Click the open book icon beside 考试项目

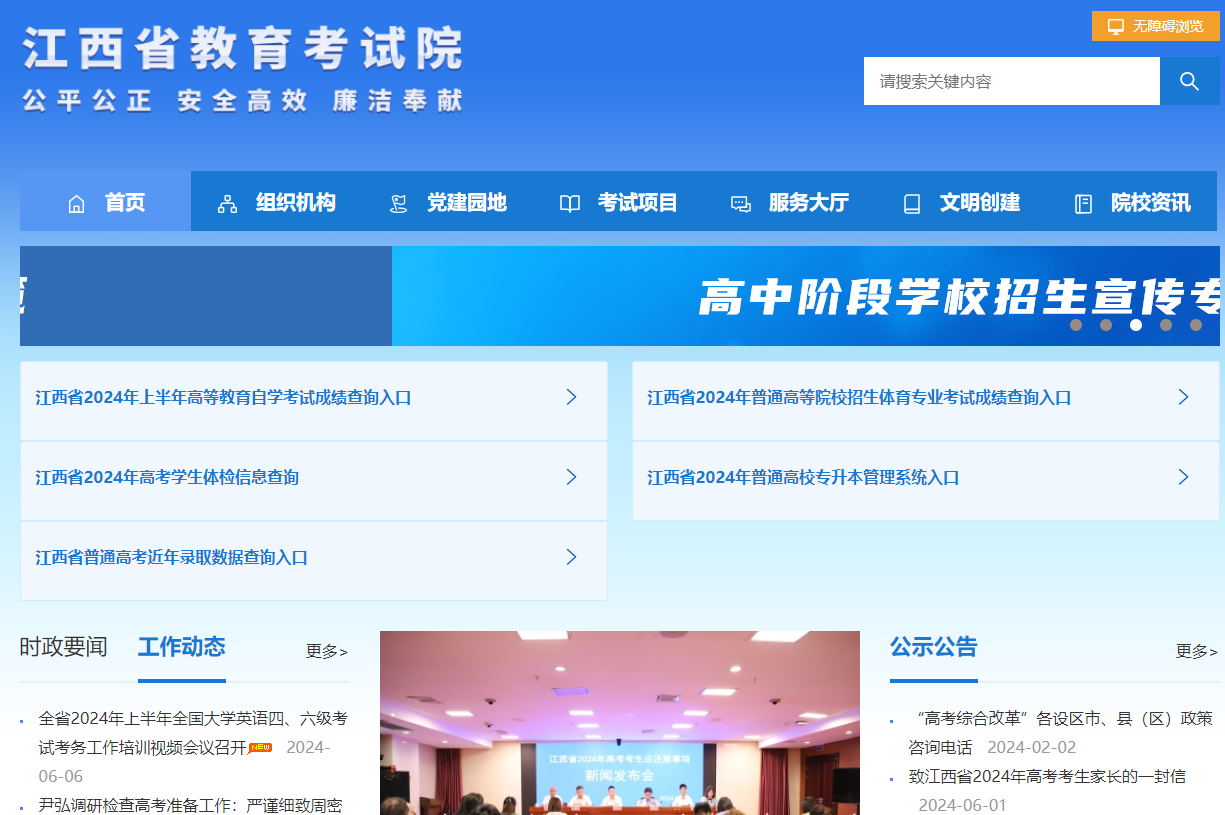coord(570,204)
